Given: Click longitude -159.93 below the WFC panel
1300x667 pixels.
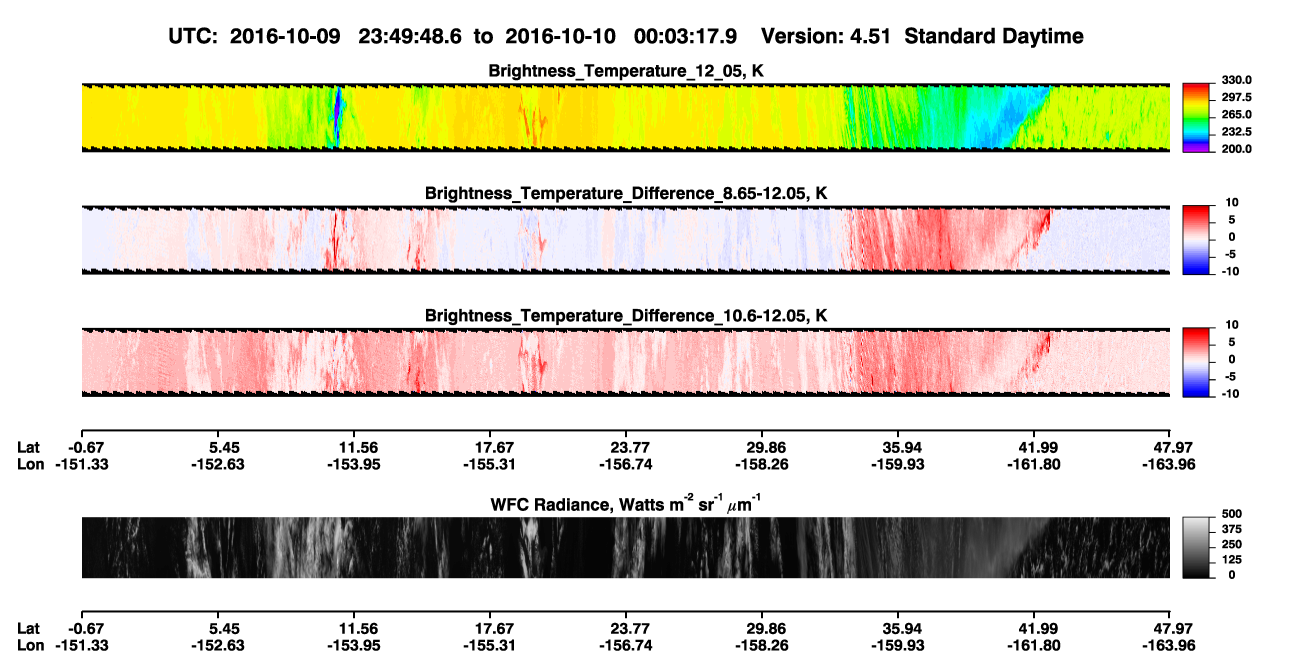Looking at the screenshot, I should (898, 645).
